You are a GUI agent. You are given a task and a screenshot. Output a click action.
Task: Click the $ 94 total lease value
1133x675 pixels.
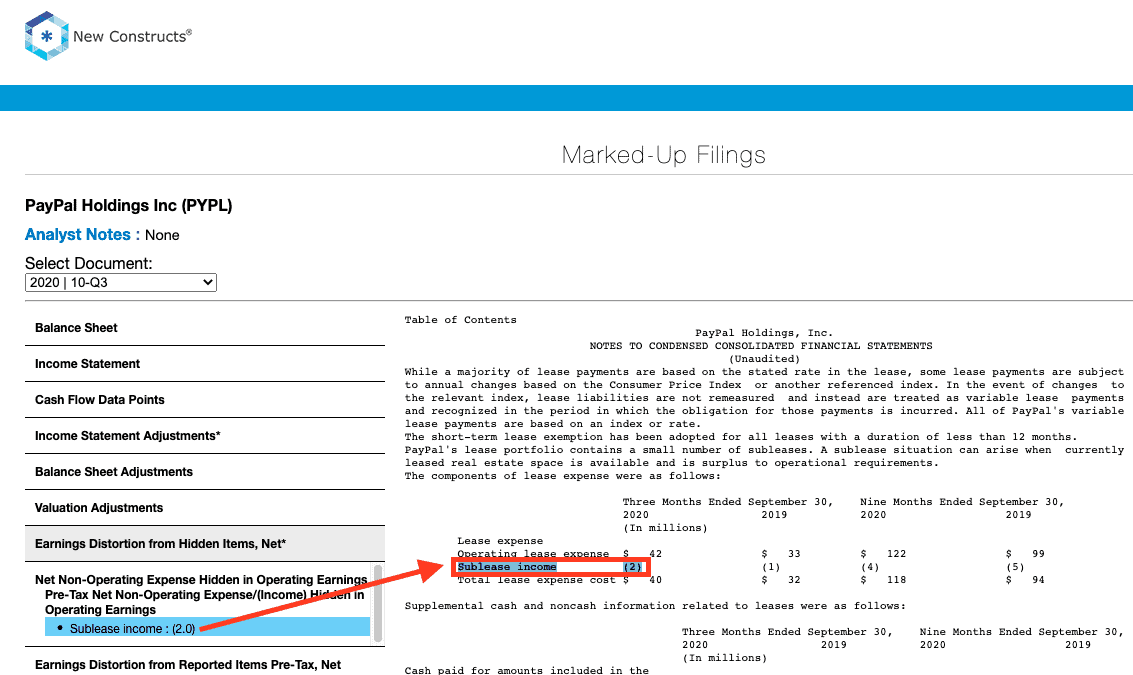tap(1025, 580)
